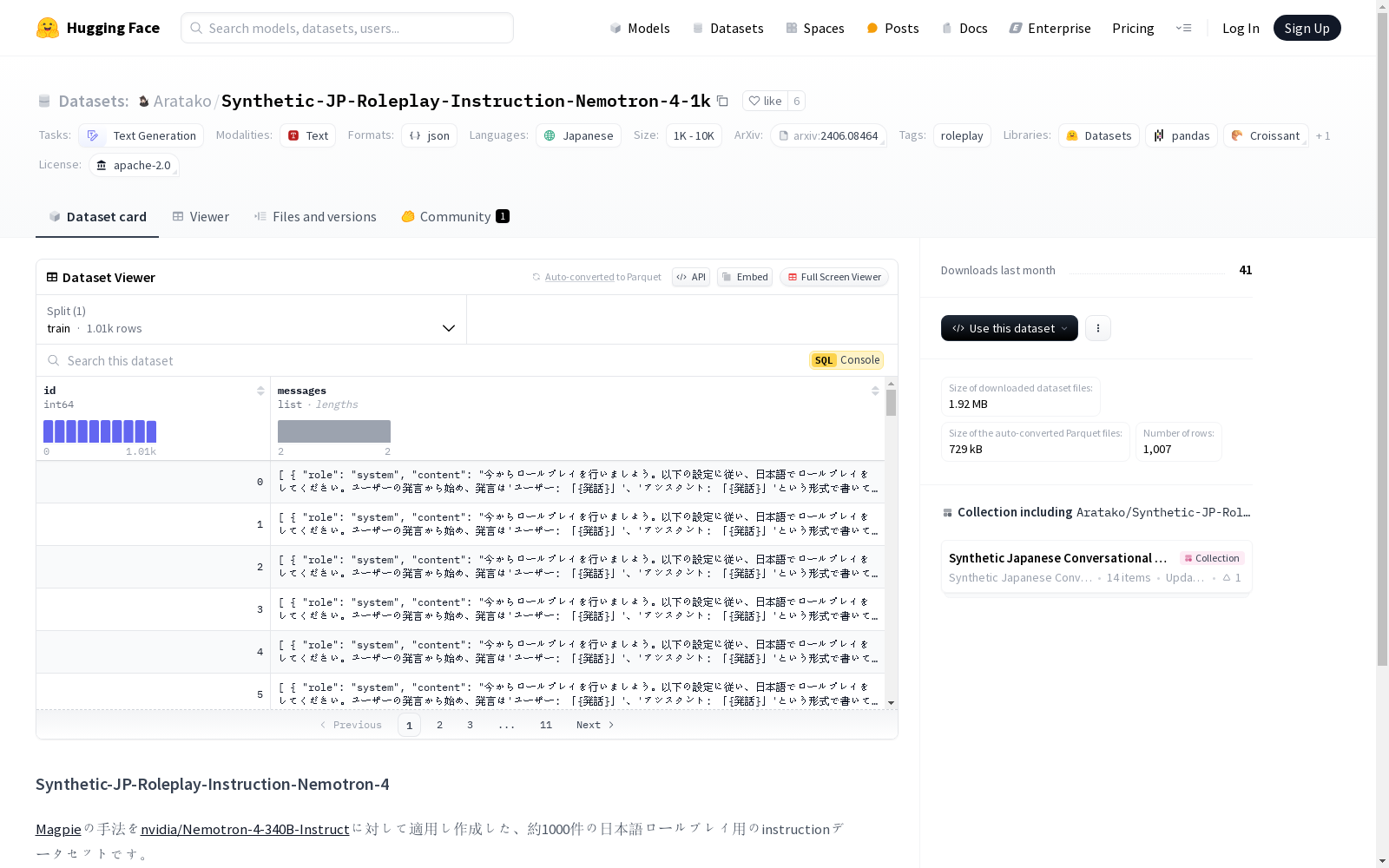Open the Models page
Screen dimensions: 1389x868
[x=640, y=28]
